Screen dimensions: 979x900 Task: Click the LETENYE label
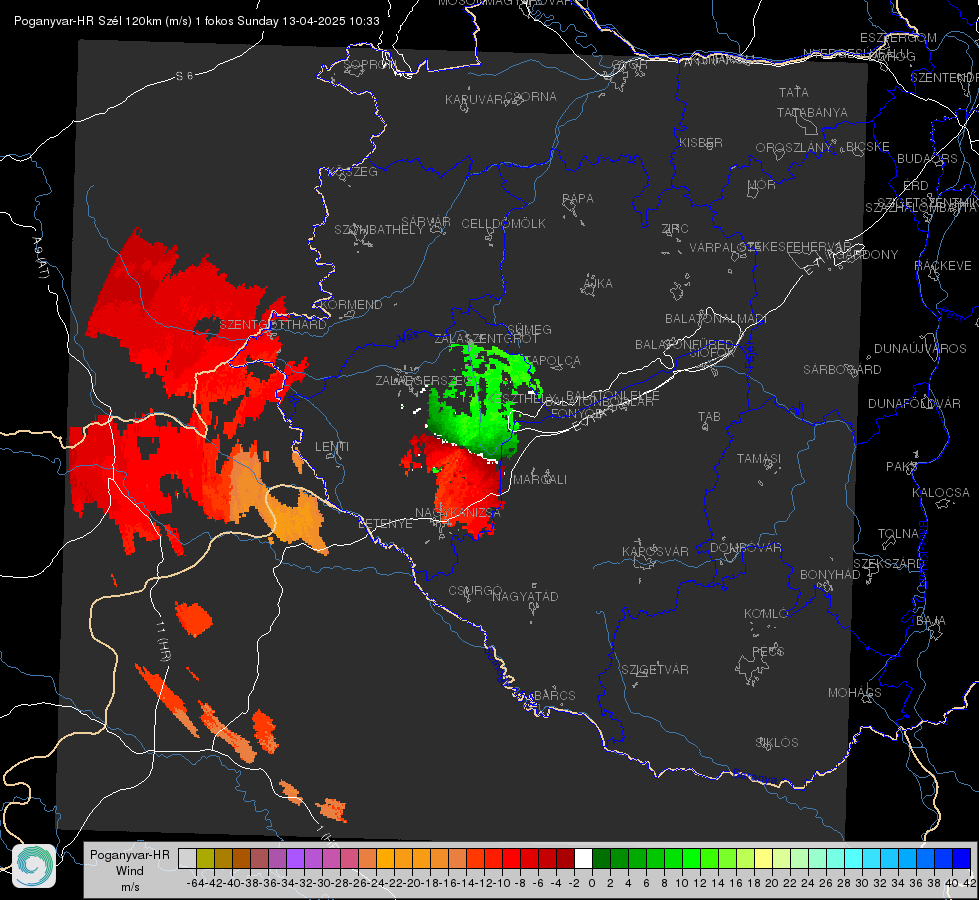(x=385, y=524)
